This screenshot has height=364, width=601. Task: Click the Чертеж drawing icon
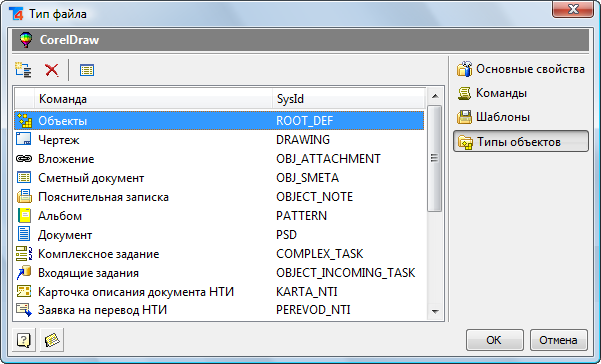point(24,139)
